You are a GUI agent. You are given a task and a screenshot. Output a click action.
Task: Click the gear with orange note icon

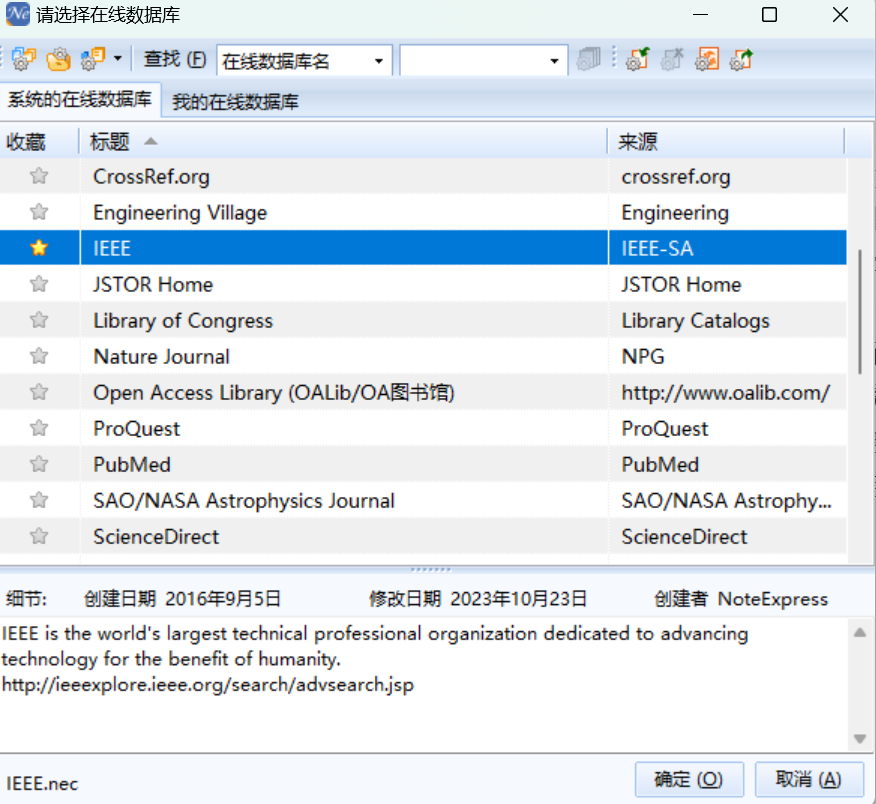click(x=93, y=59)
